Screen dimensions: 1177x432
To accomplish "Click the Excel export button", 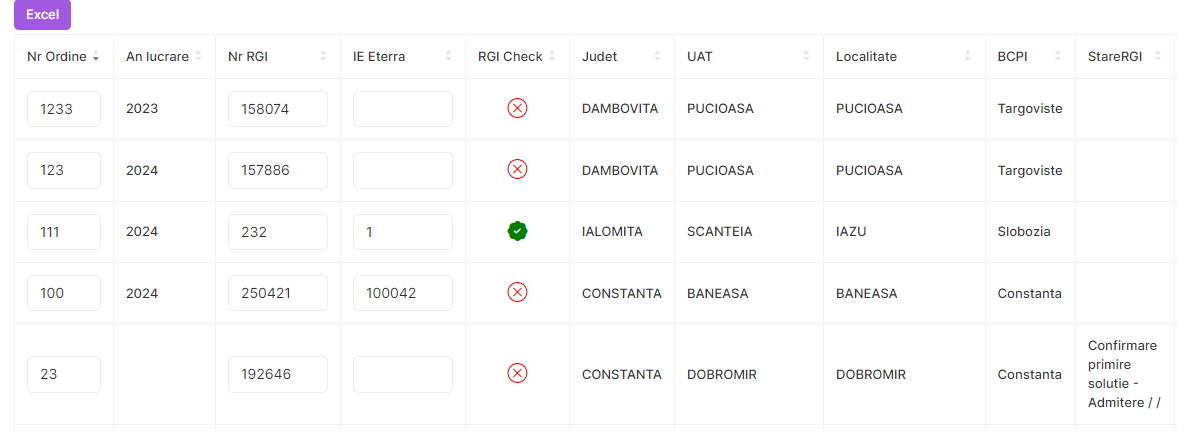I will point(42,14).
